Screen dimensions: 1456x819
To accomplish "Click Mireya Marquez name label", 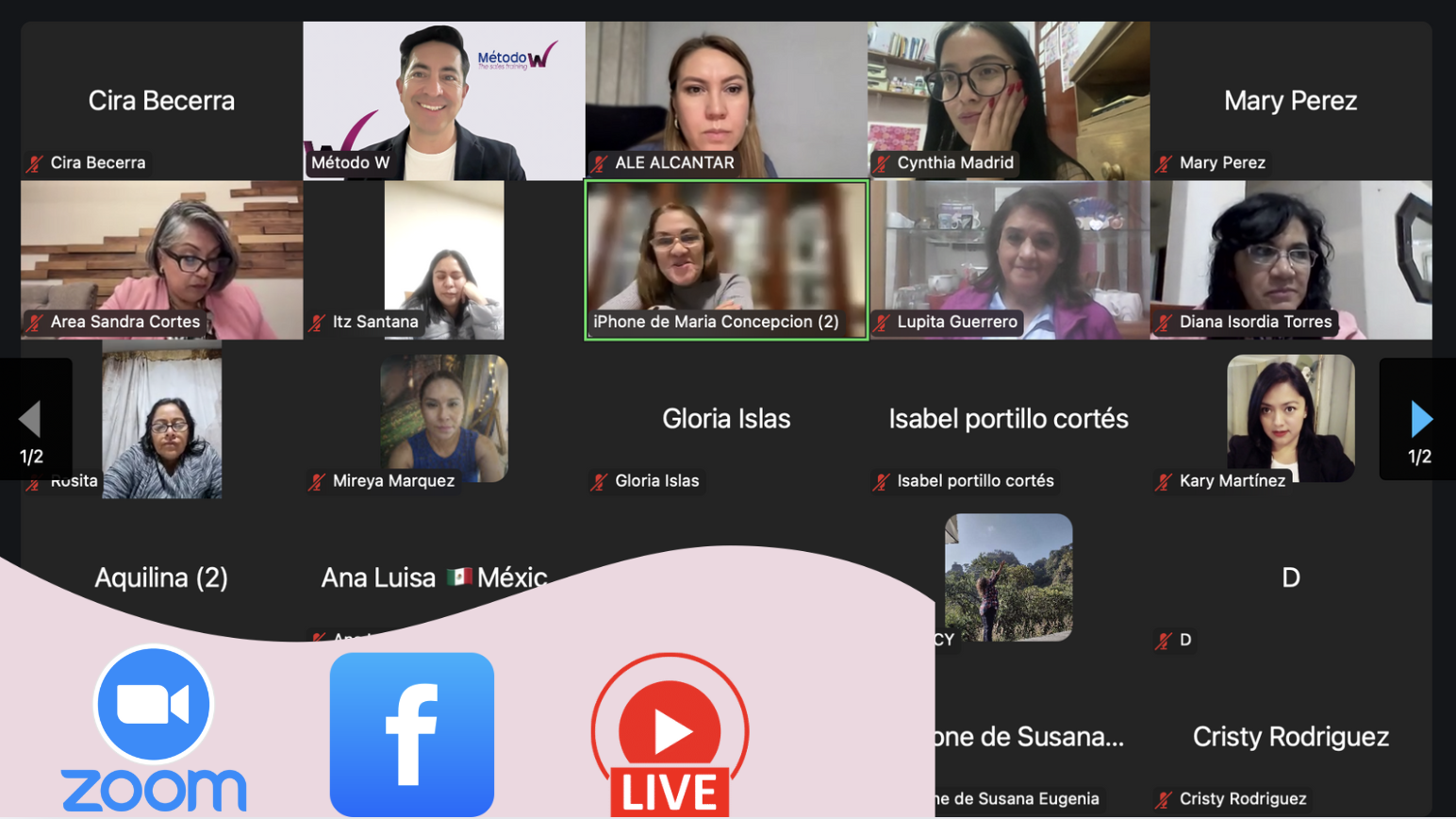I will click(x=393, y=482).
